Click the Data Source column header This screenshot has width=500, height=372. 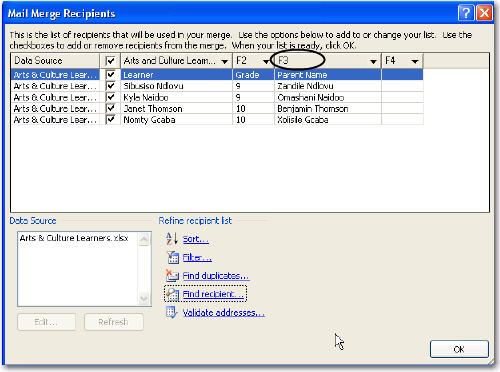(55, 61)
